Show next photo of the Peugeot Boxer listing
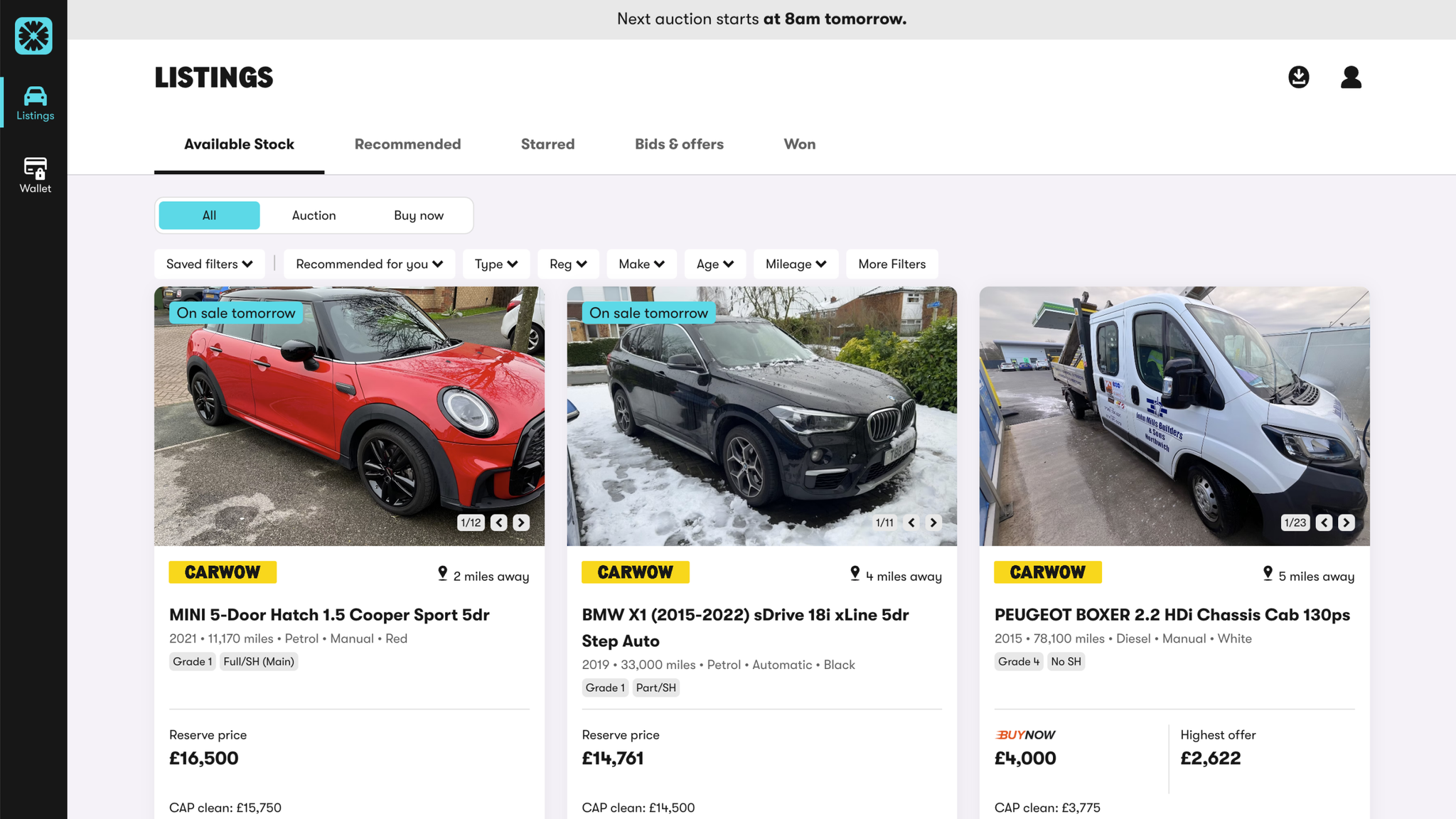Image resolution: width=1456 pixels, height=819 pixels. pyautogui.click(x=1346, y=523)
